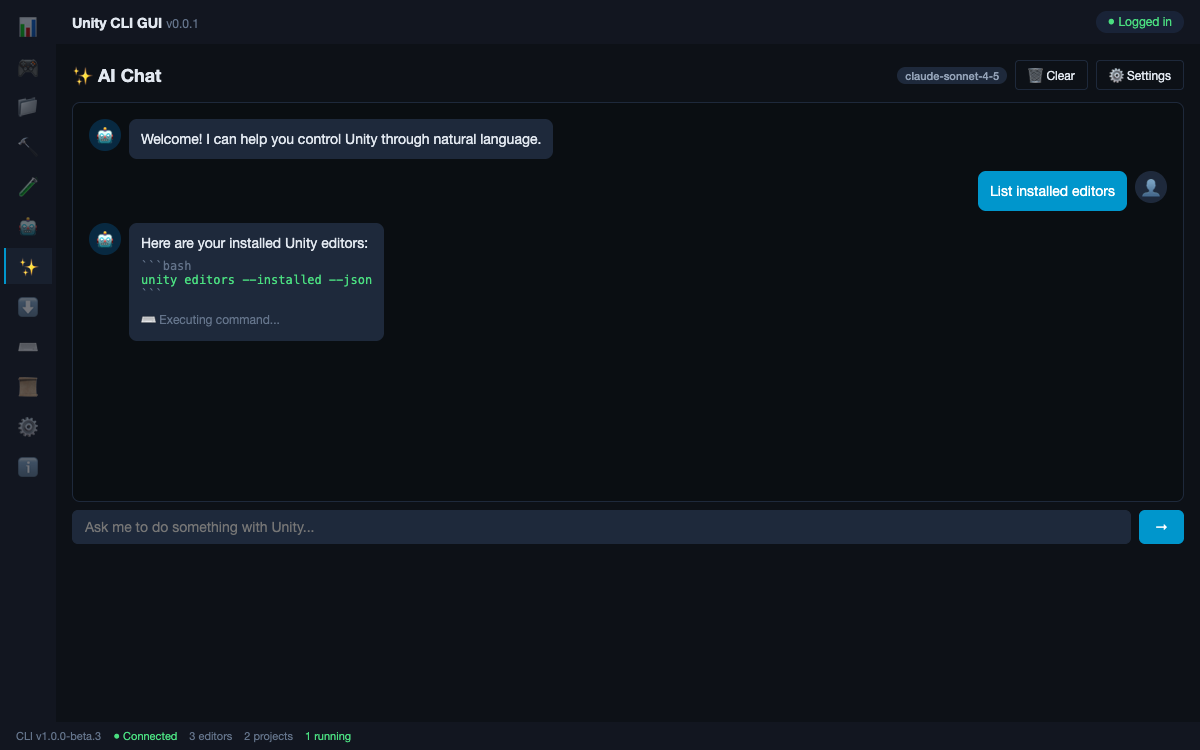Open the folder projects sidebar icon
Screen dimensions: 1200x750
28,107
